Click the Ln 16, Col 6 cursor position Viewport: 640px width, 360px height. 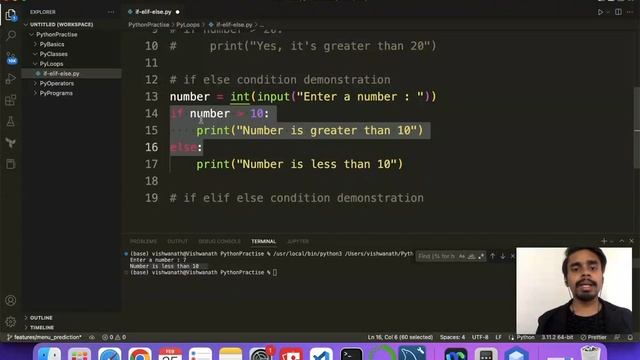coord(400,338)
